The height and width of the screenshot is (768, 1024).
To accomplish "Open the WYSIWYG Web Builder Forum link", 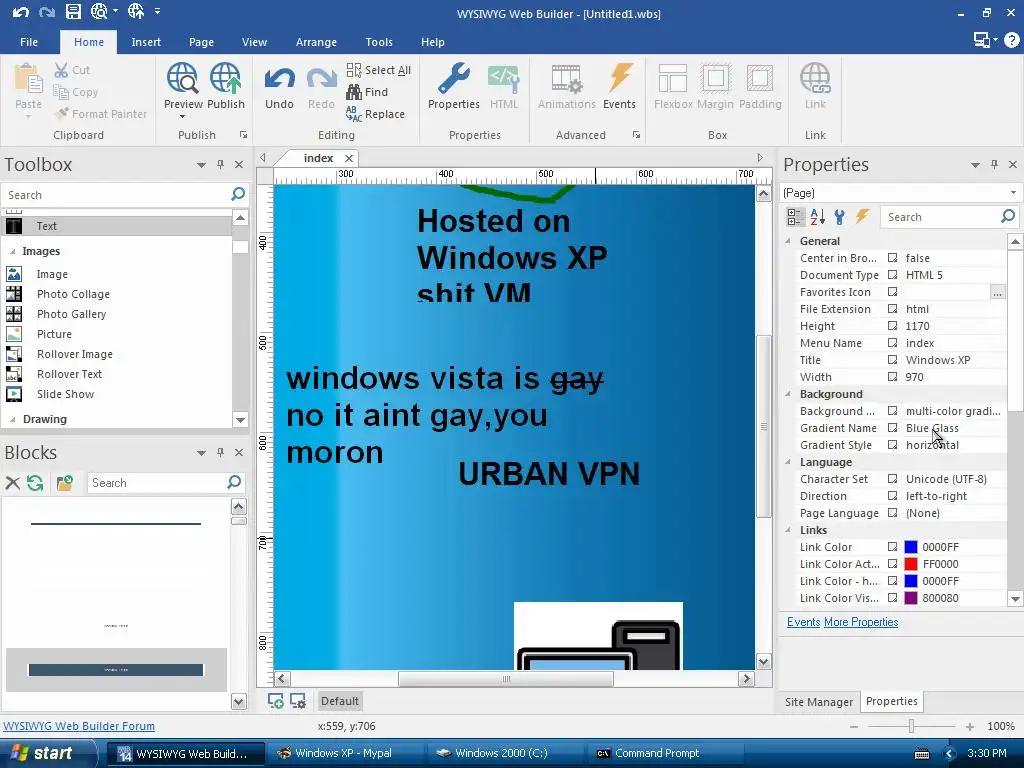I will pyautogui.click(x=79, y=726).
